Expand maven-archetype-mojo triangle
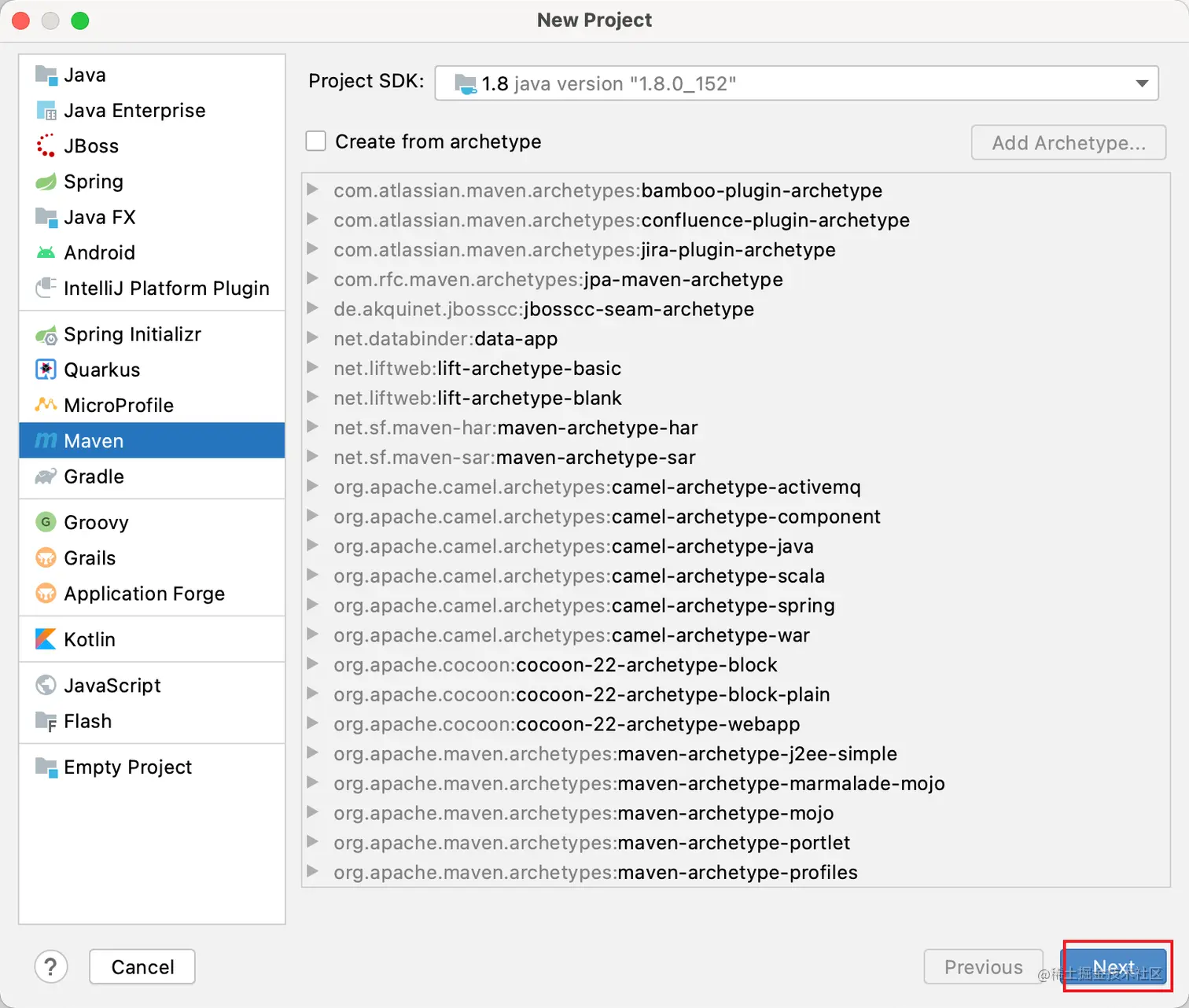Image resolution: width=1189 pixels, height=1008 pixels. coord(312,812)
